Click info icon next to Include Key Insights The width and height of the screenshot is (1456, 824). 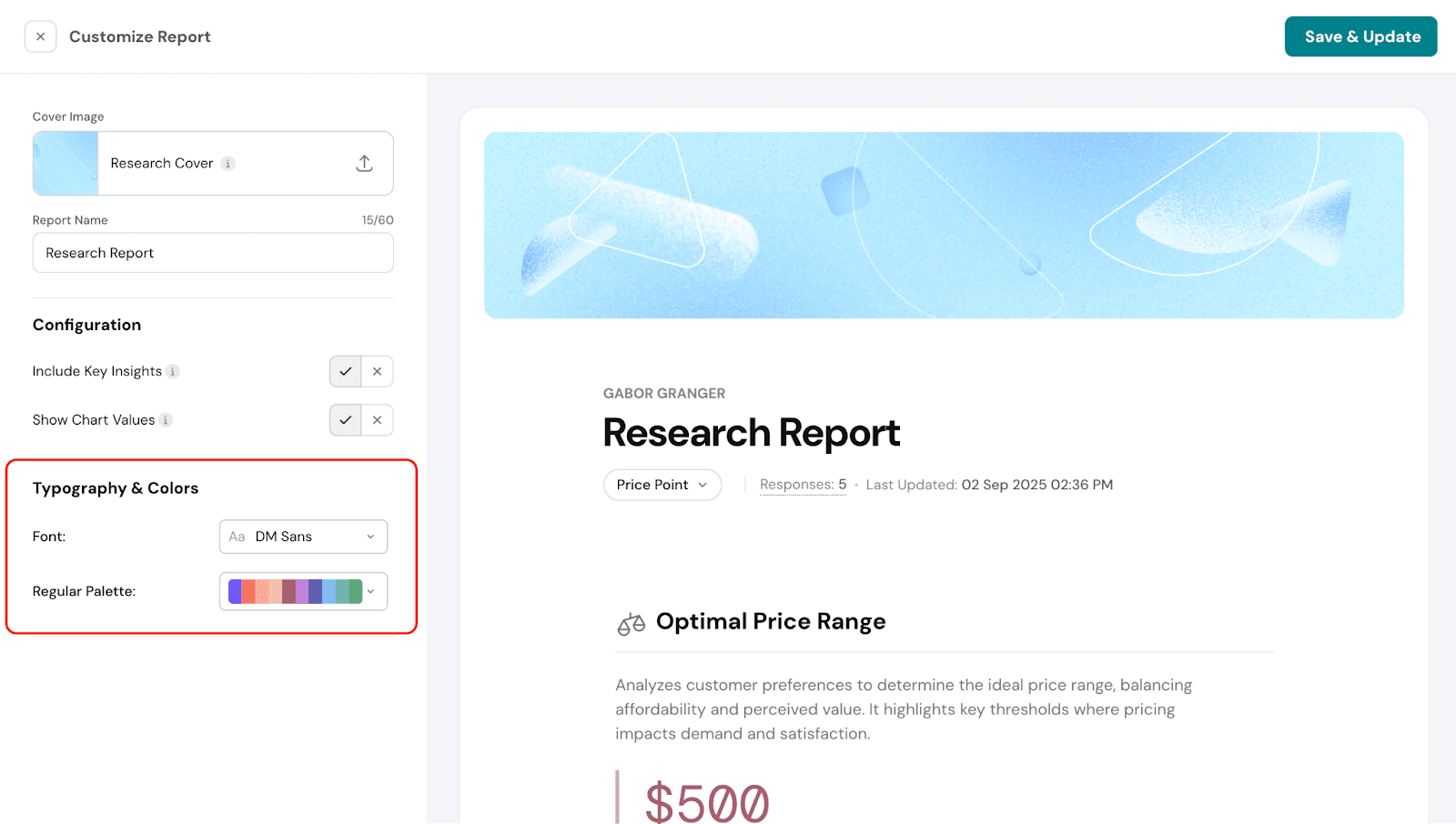(x=173, y=371)
